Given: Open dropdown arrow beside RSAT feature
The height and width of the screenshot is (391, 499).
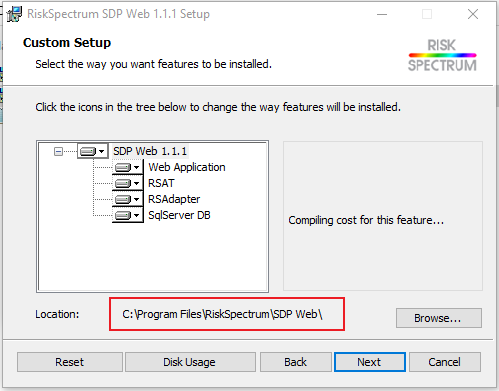Looking at the screenshot, I should pyautogui.click(x=137, y=183).
